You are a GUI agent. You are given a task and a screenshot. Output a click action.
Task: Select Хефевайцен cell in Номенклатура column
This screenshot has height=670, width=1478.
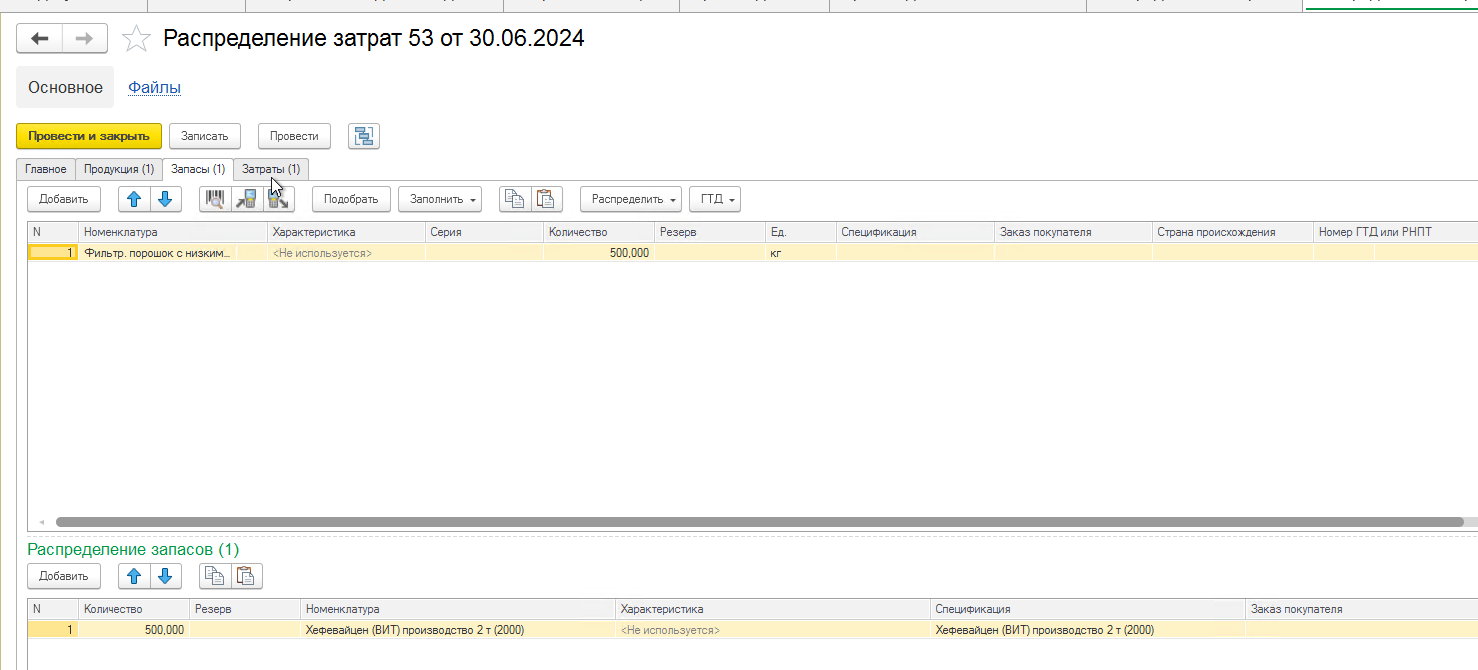click(457, 630)
